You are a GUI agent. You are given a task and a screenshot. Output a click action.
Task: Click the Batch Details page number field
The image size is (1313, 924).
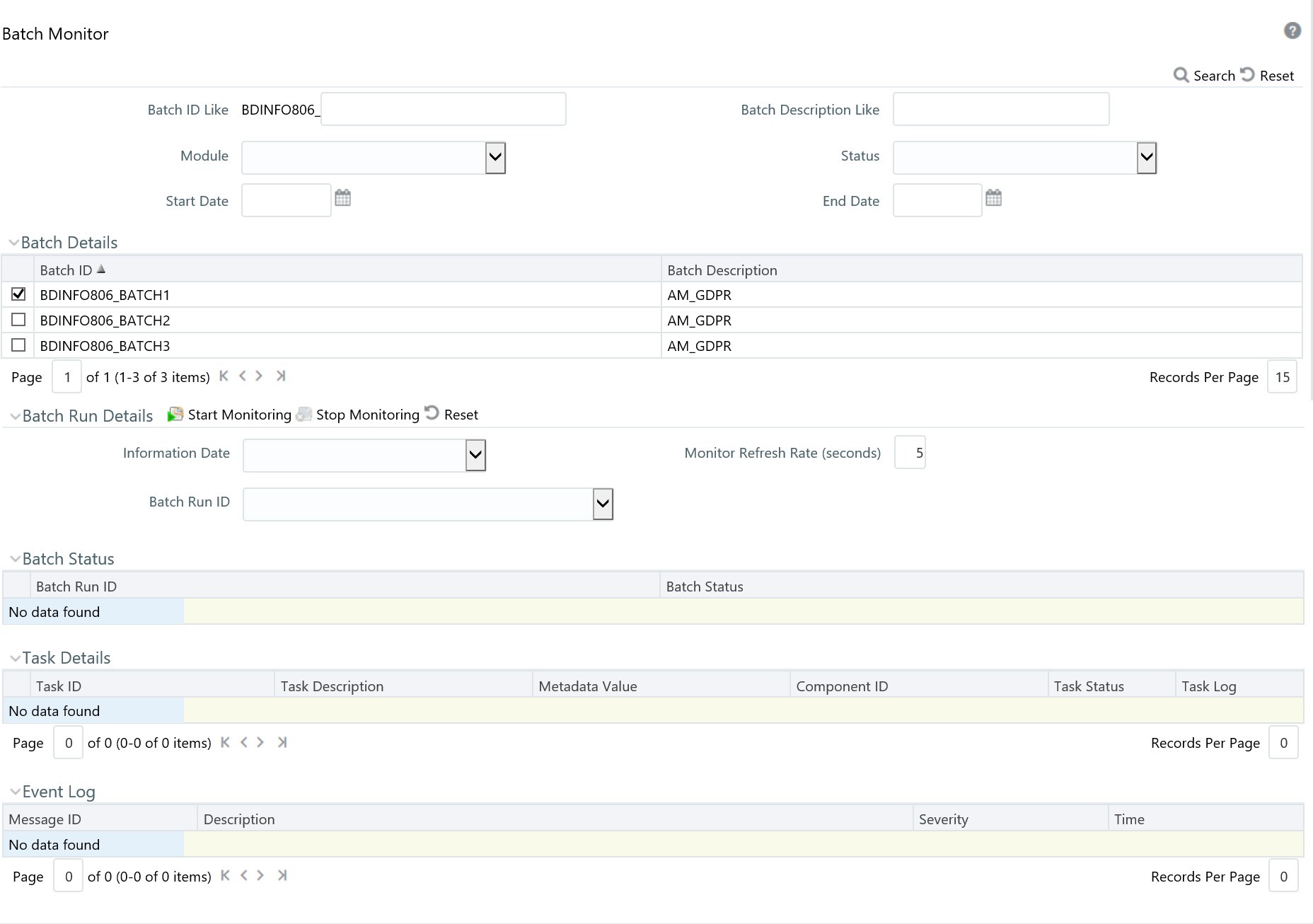(67, 376)
